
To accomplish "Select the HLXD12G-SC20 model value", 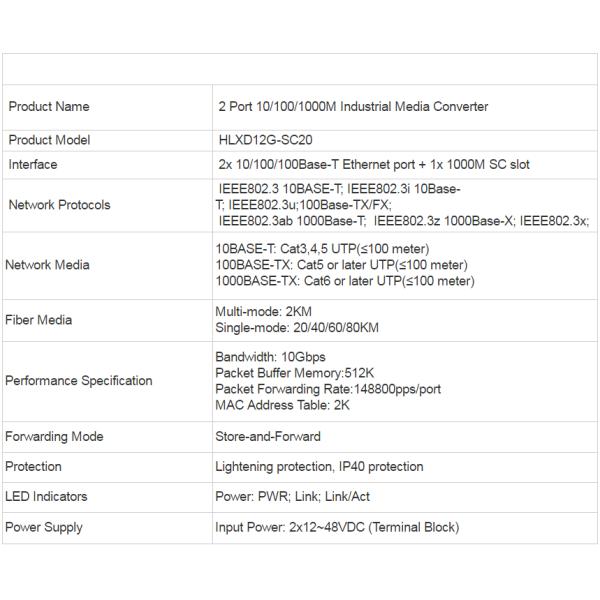I will 259,140.
